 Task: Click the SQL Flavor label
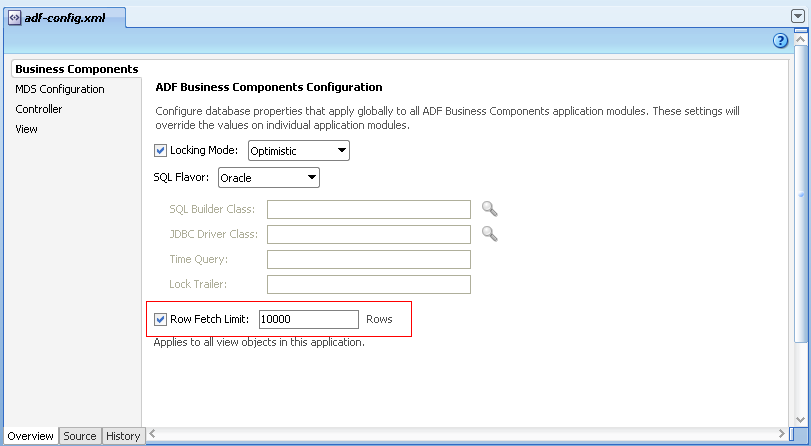(x=181, y=177)
